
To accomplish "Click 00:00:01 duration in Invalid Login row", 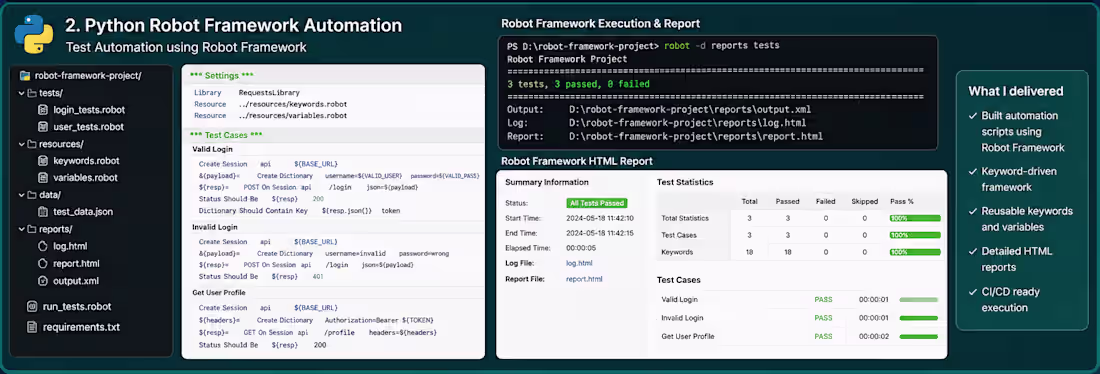I will point(873,318).
